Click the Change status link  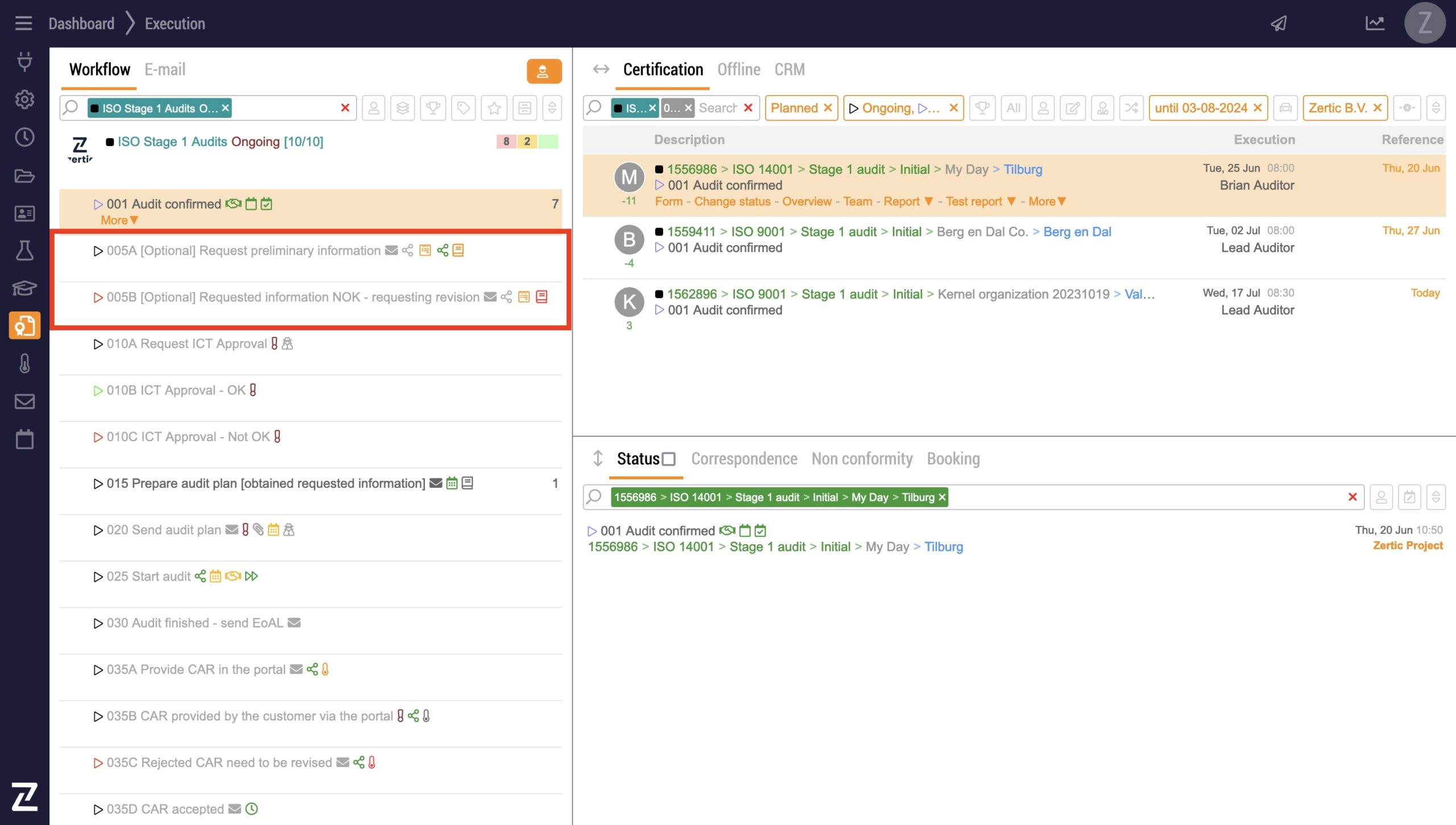click(x=732, y=202)
